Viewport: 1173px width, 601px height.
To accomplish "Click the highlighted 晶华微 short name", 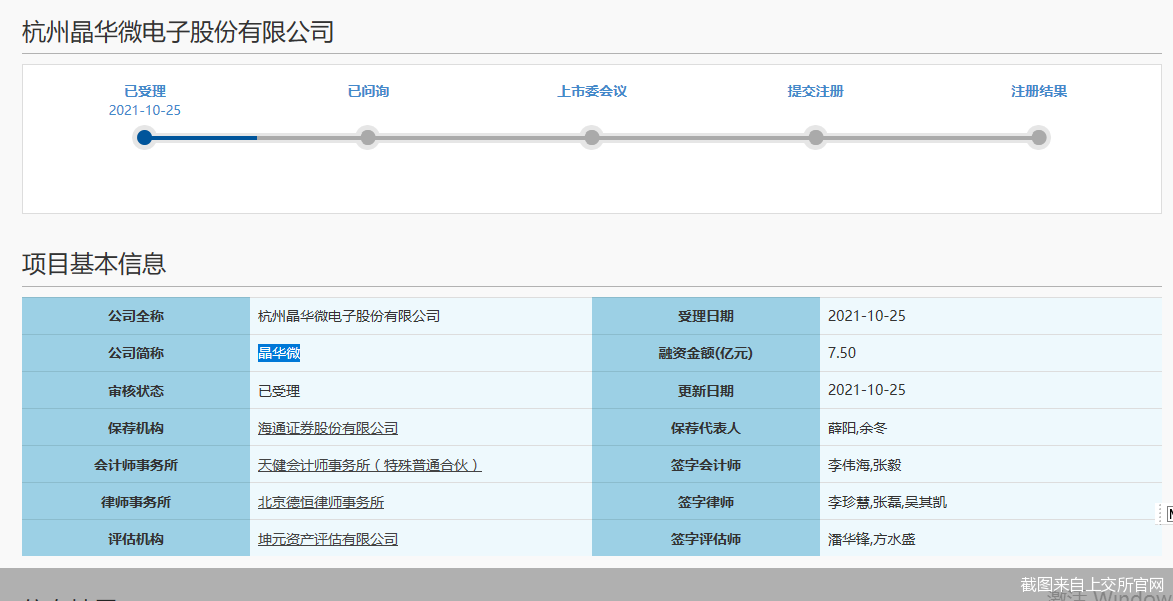I will tap(279, 353).
